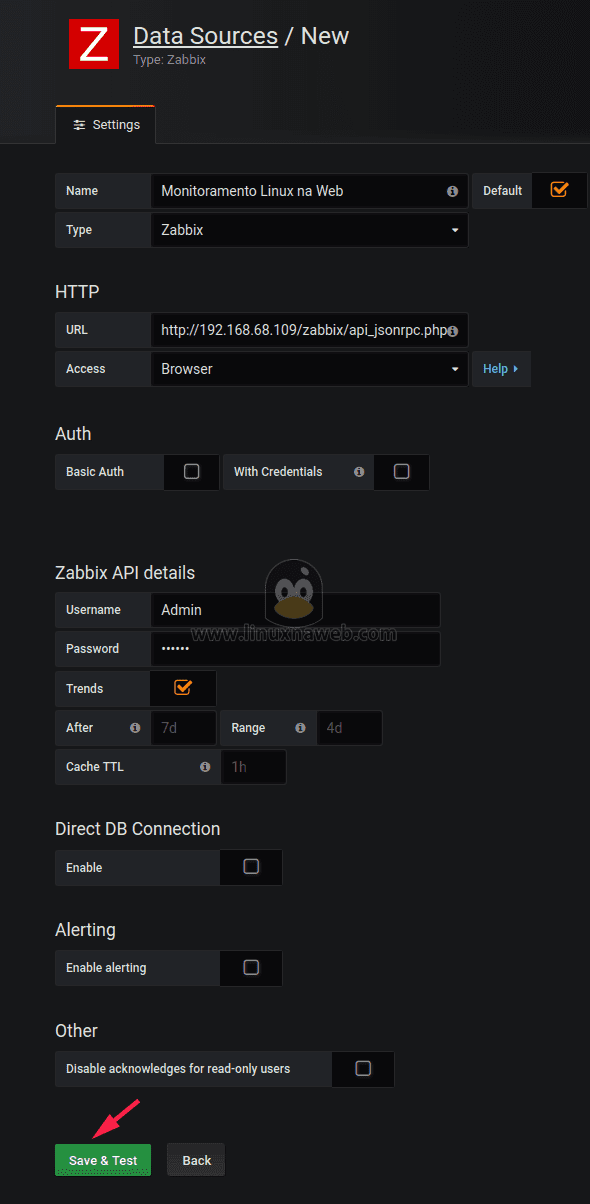Click the info icon next to After
Viewport: 590px width, 1204px height.
[135, 728]
